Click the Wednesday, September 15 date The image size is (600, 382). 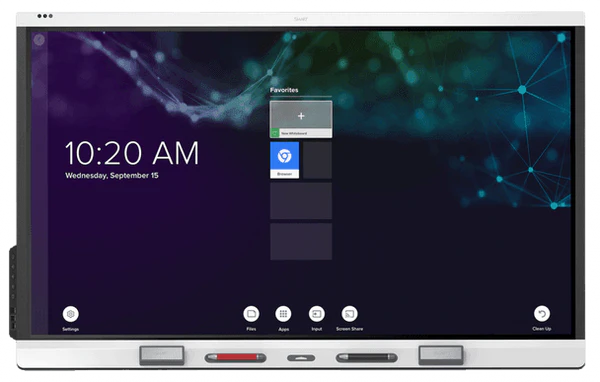click(x=112, y=176)
